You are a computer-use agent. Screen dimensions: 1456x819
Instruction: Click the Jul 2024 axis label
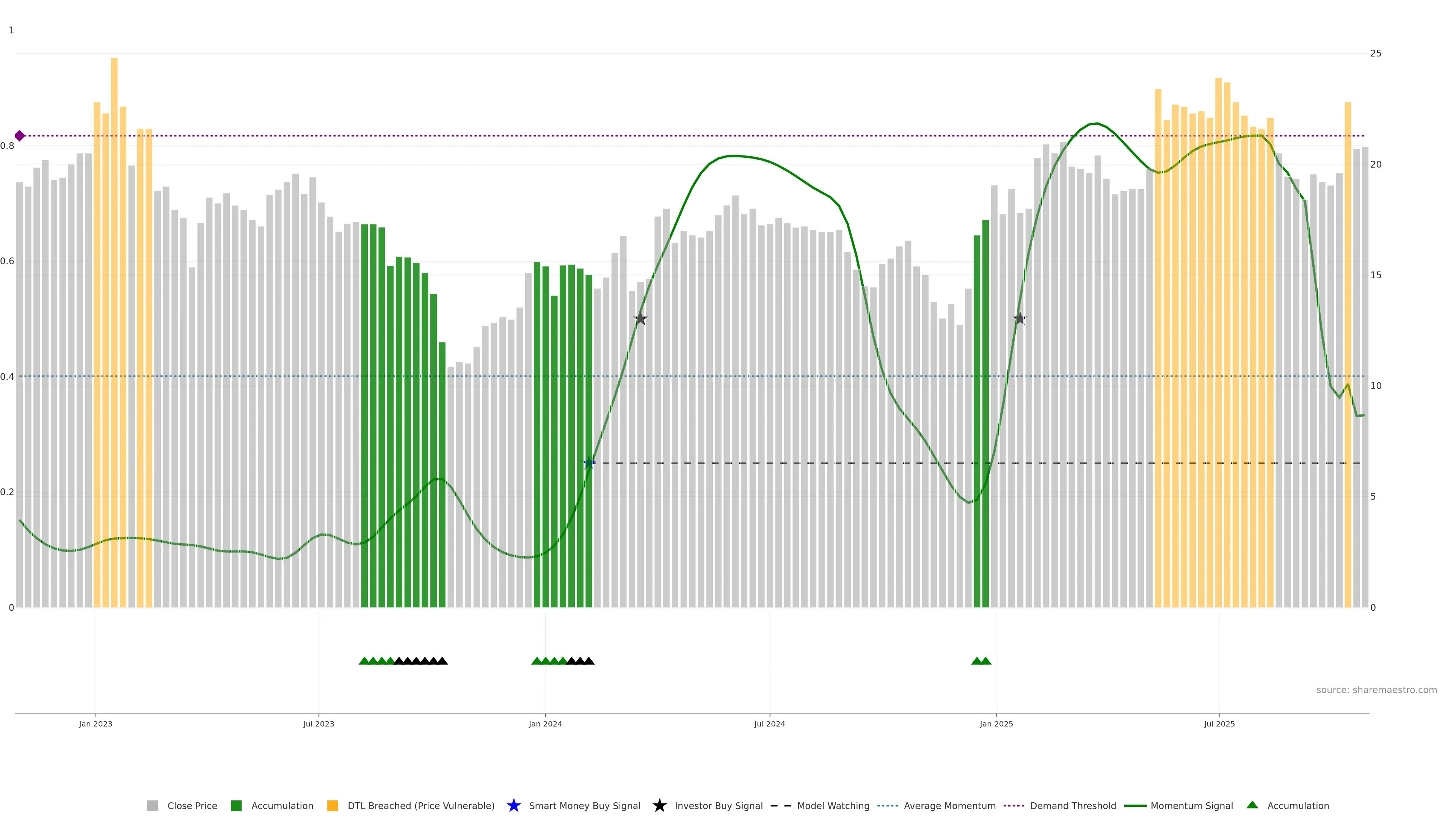point(769,723)
